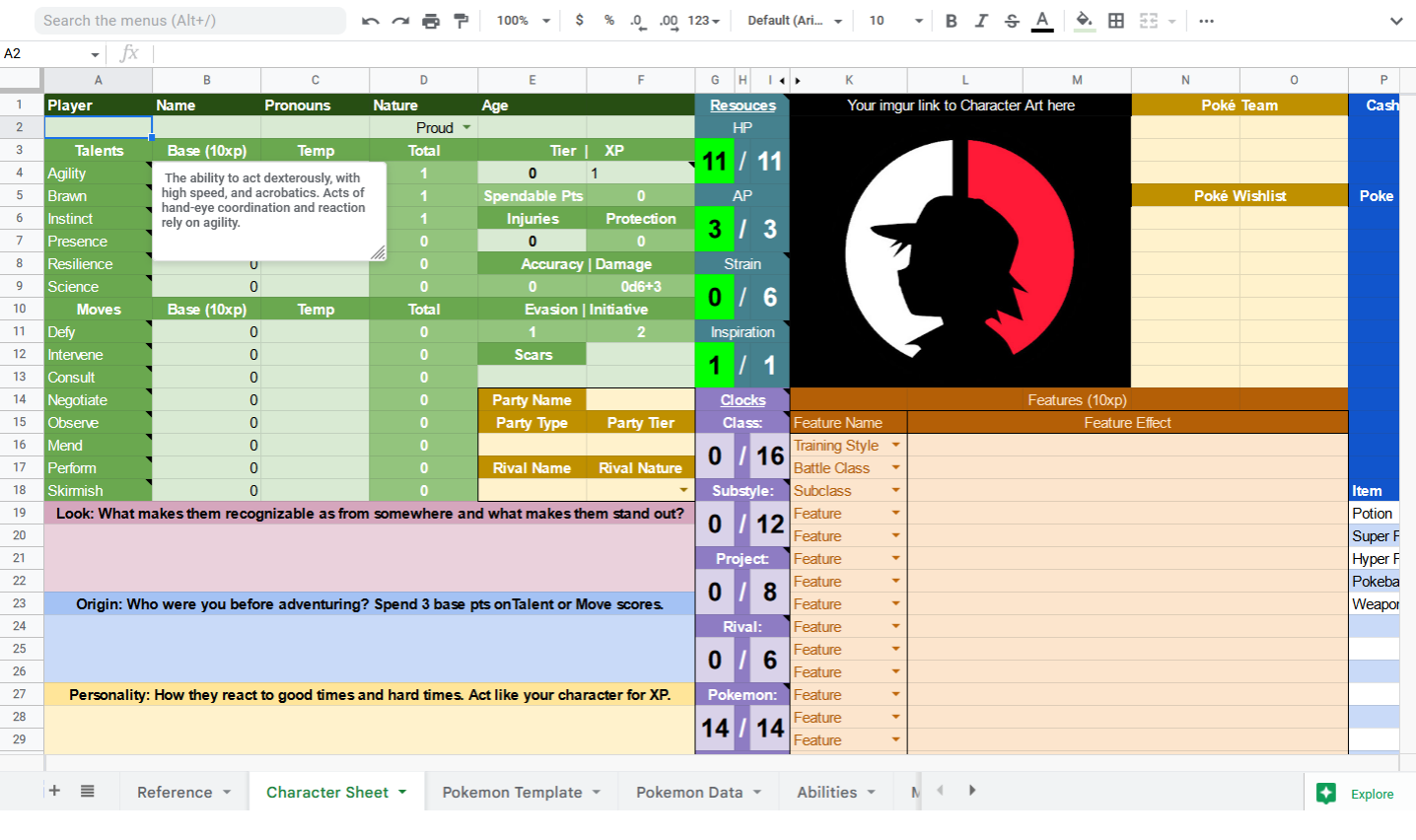The width and height of the screenshot is (1416, 840).
Task: Add a new sheet
Action: click(55, 791)
